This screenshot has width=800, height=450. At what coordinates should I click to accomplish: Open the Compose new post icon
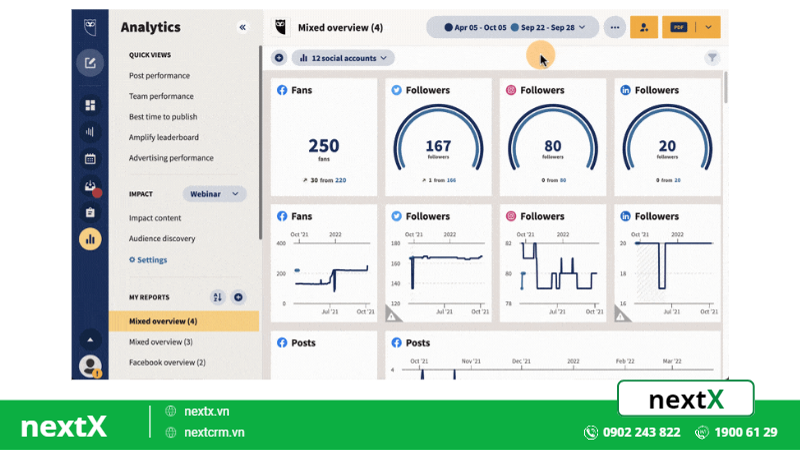coord(90,64)
